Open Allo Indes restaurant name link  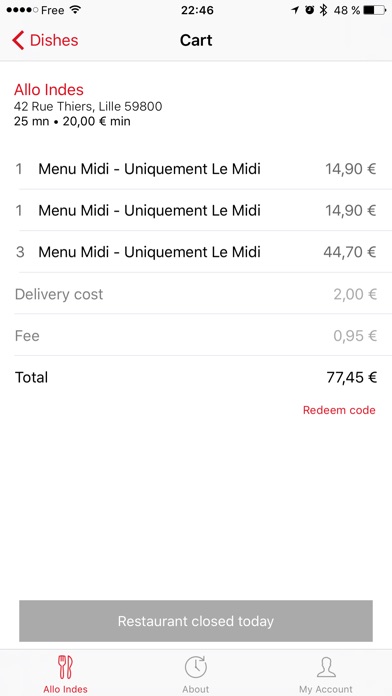tap(49, 90)
